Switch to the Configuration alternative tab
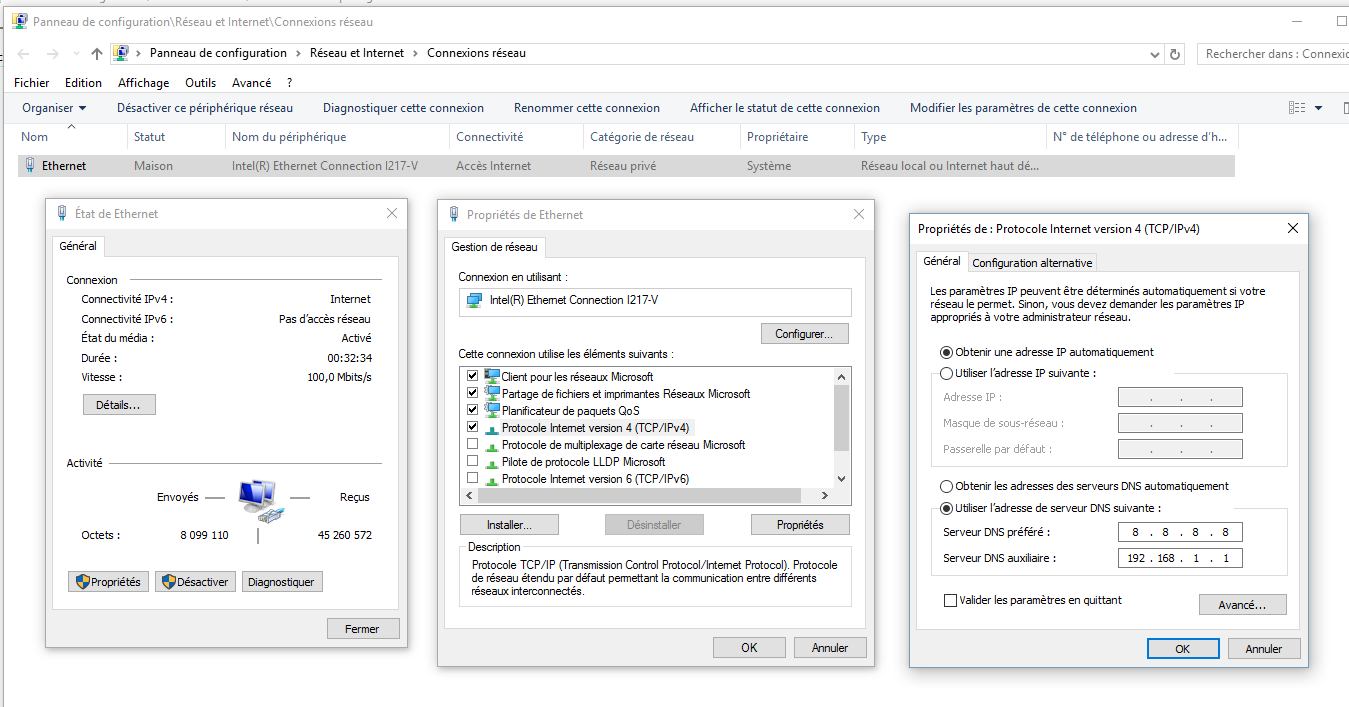Viewport: 1349px width, 707px height. 1032,262
